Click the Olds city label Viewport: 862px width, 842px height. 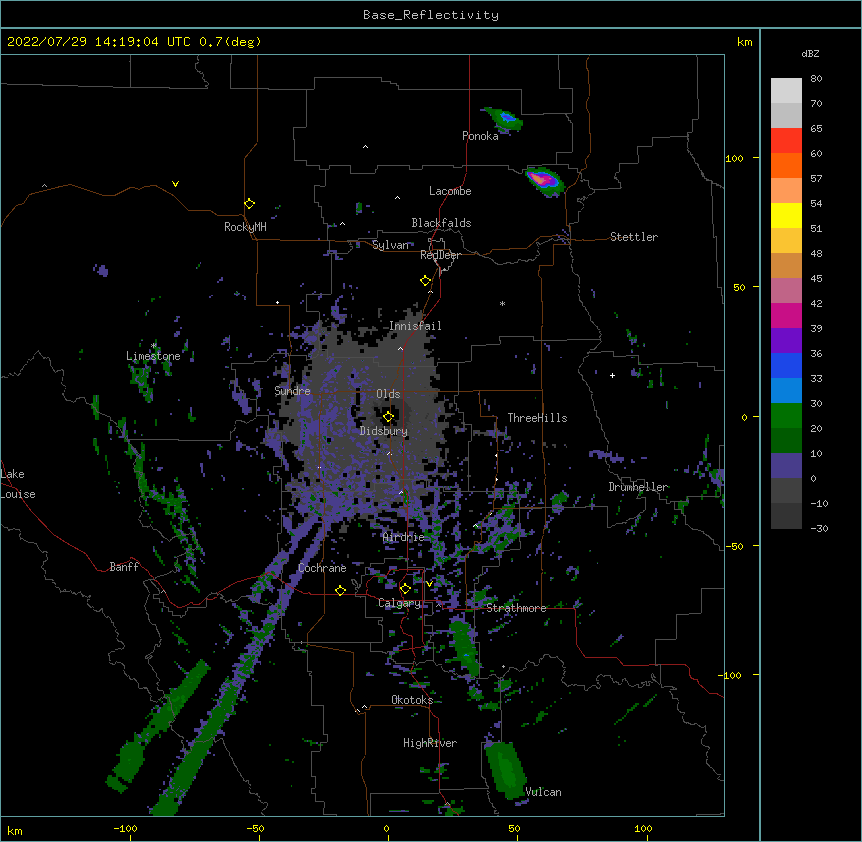pyautogui.click(x=388, y=394)
